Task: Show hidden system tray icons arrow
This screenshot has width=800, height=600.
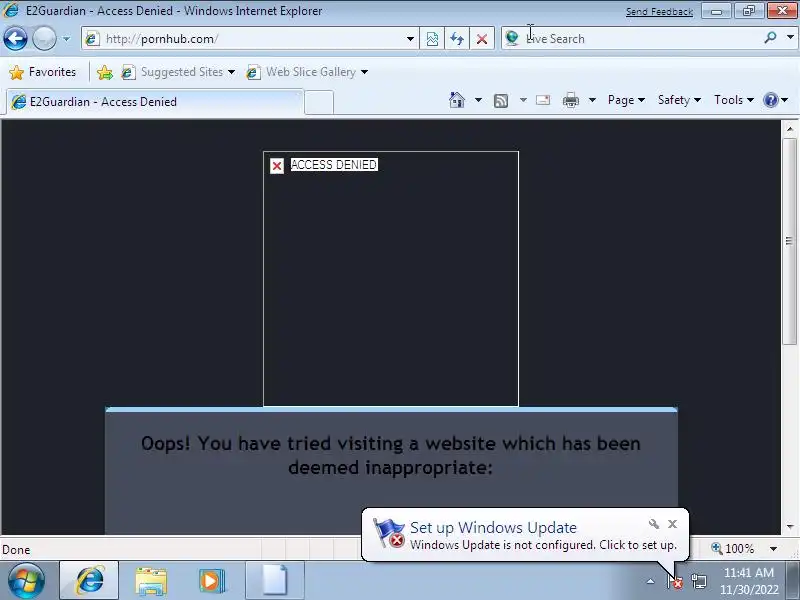Action: 650,581
